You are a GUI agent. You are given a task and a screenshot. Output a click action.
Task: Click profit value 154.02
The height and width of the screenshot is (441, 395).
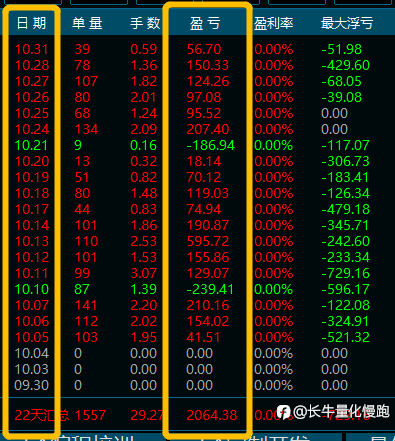pos(208,321)
